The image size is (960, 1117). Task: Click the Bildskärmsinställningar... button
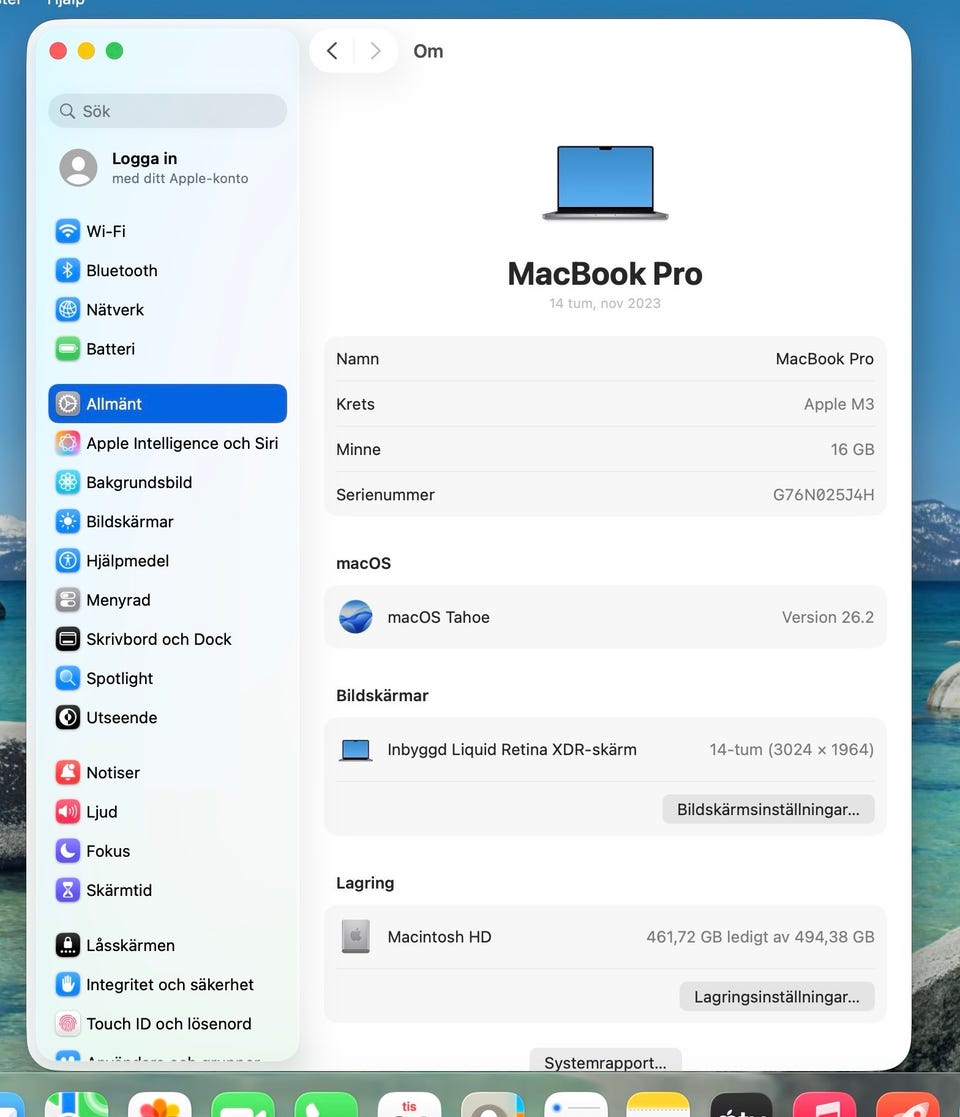768,809
